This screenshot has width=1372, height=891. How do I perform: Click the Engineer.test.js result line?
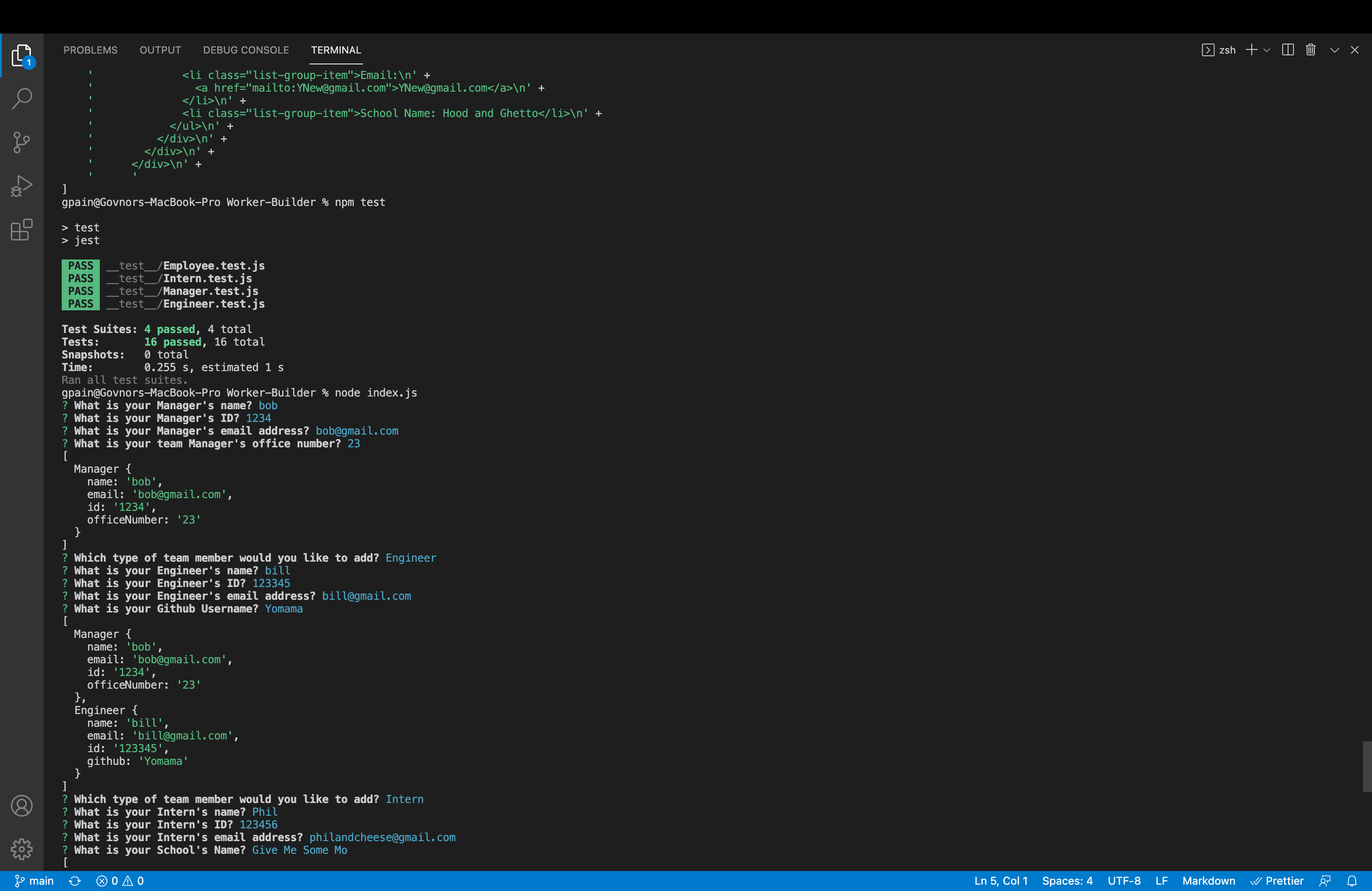click(163, 304)
